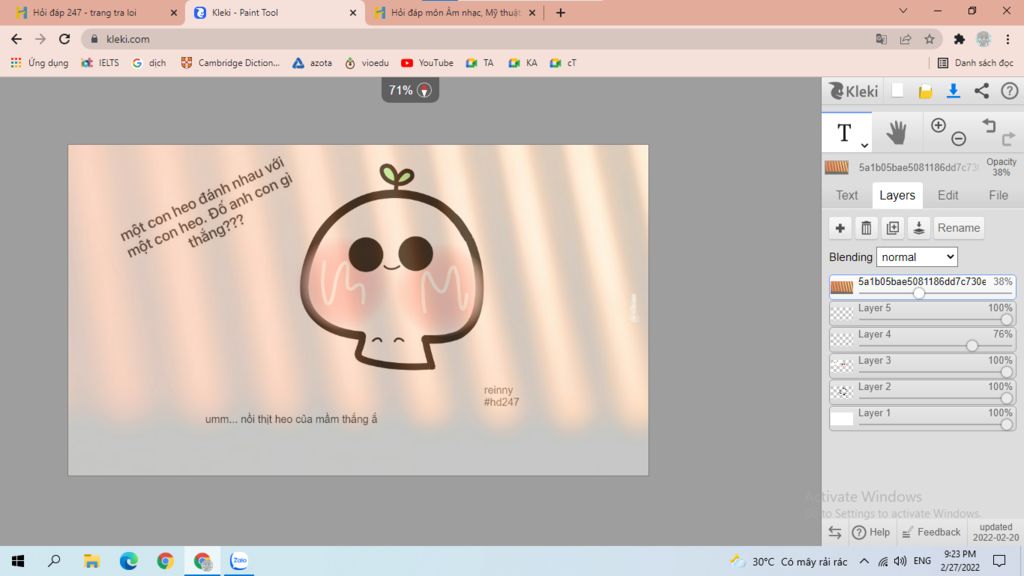Switch to the Layers tab
Image resolution: width=1024 pixels, height=576 pixels.
(x=897, y=195)
